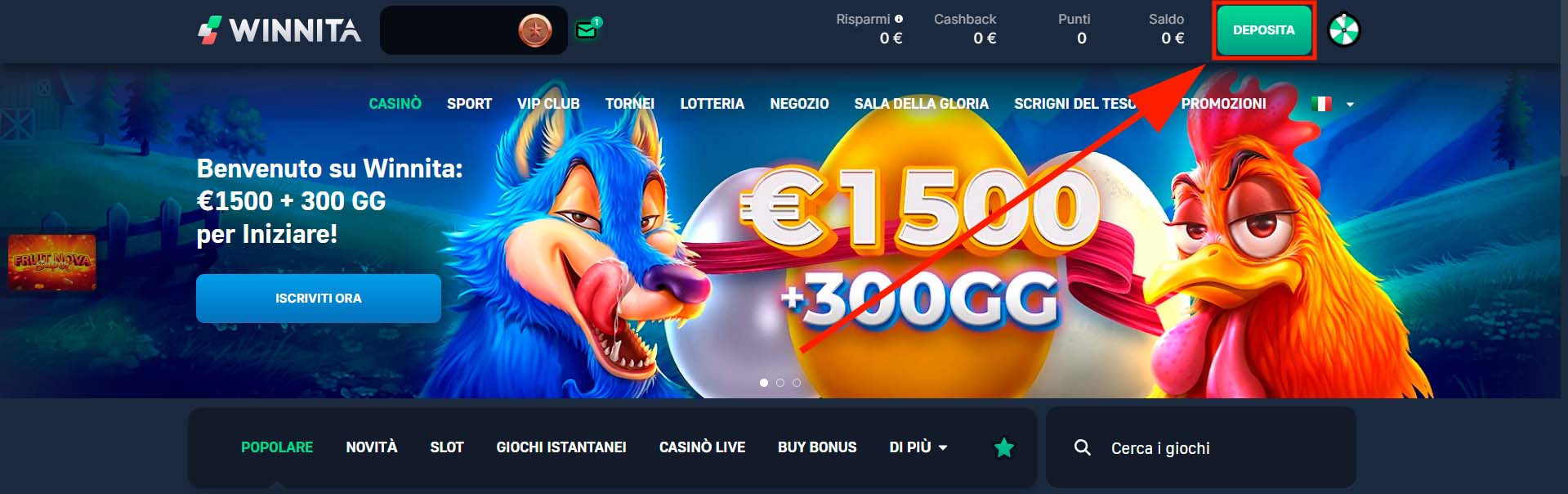Click the Italian flag icon
This screenshot has width=1568, height=494.
tap(1321, 104)
